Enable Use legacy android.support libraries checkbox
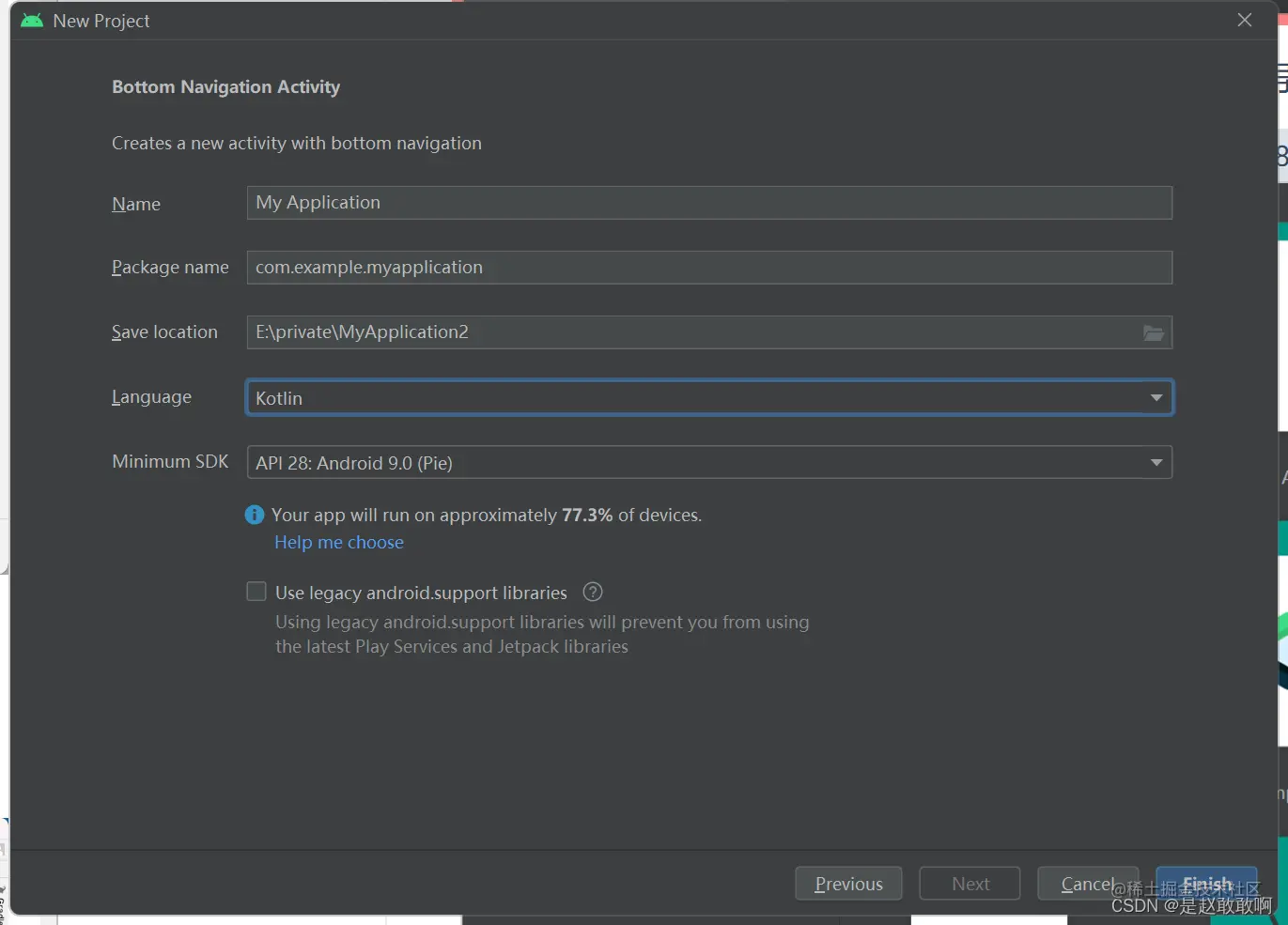Image resolution: width=1288 pixels, height=925 pixels. point(256,592)
